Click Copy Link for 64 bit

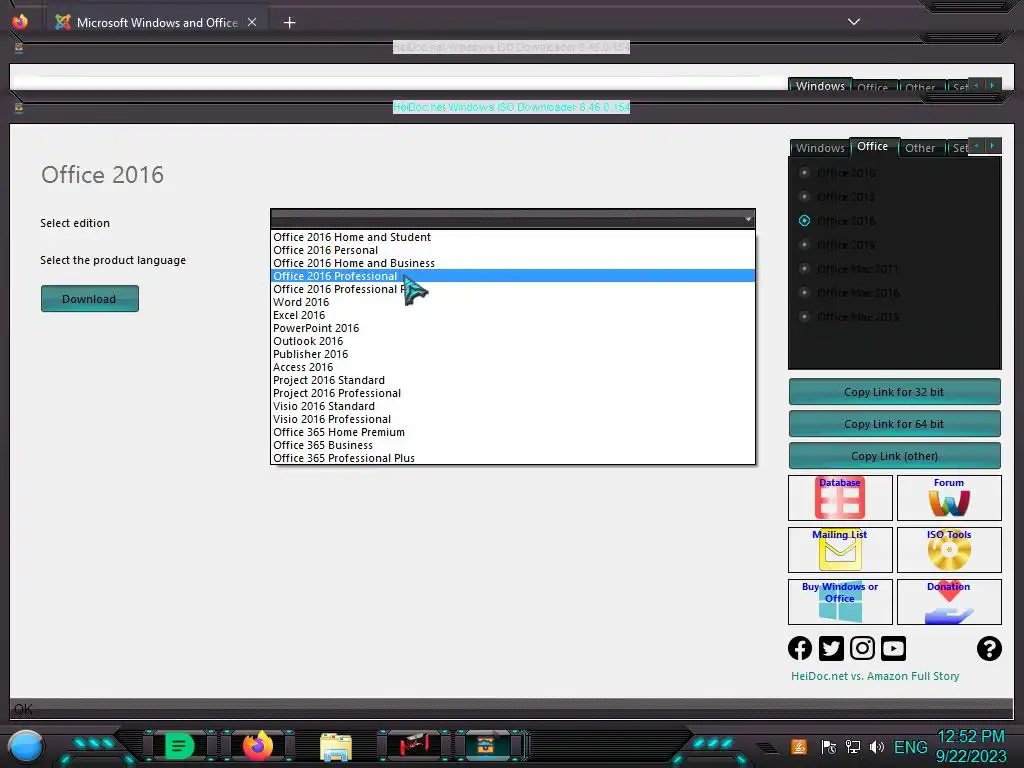click(x=894, y=424)
